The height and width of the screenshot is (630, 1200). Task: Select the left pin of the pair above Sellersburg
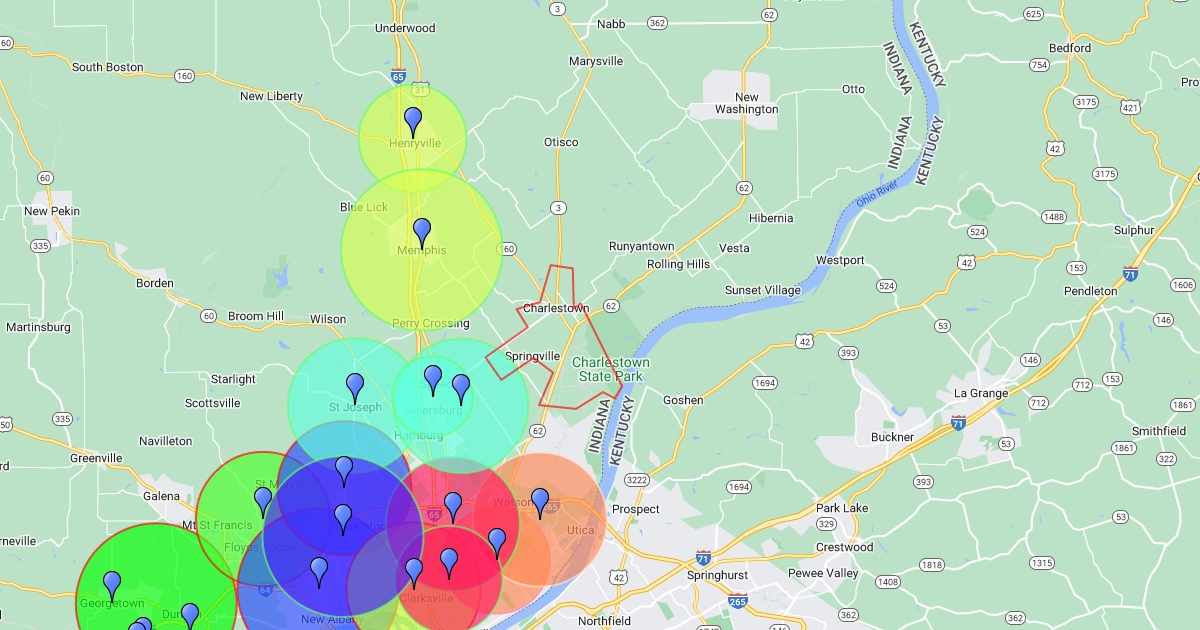[433, 381]
